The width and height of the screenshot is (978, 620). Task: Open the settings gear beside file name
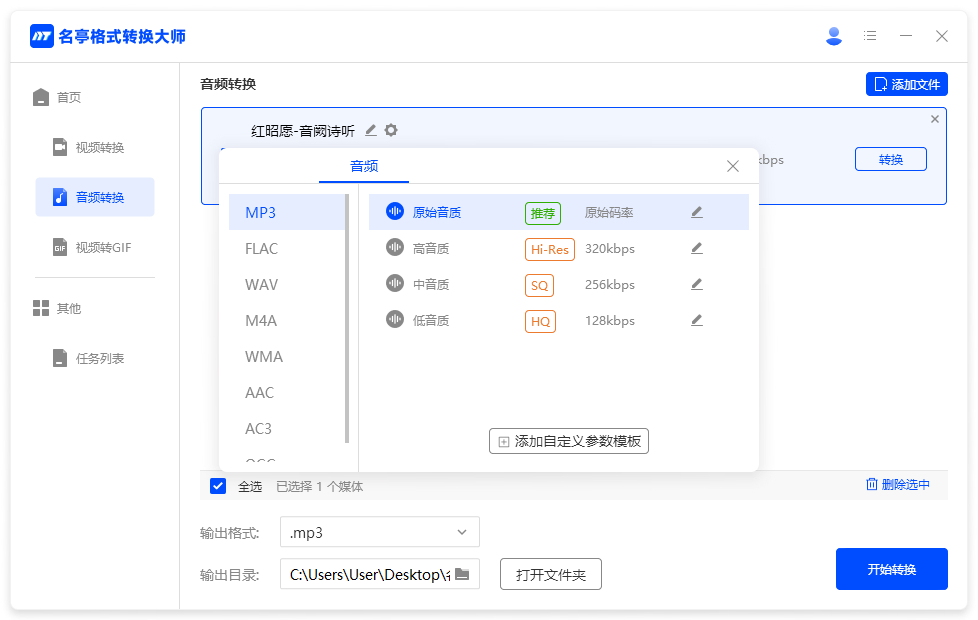pos(391,130)
